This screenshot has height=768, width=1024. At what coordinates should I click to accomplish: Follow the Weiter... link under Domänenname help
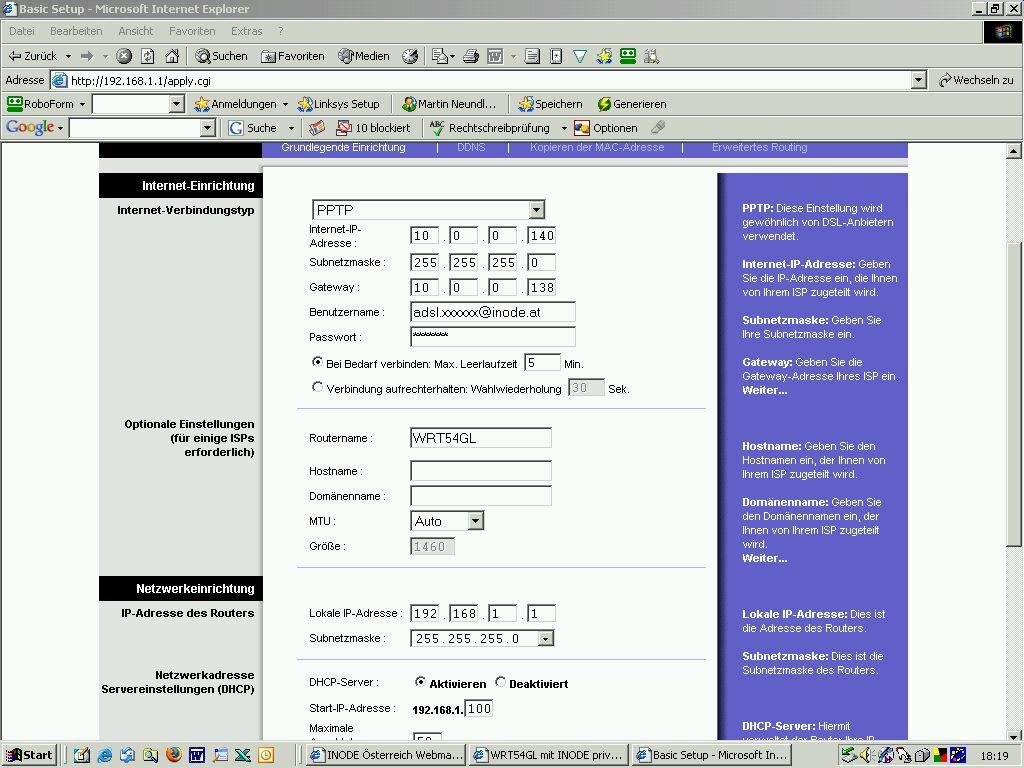765,558
